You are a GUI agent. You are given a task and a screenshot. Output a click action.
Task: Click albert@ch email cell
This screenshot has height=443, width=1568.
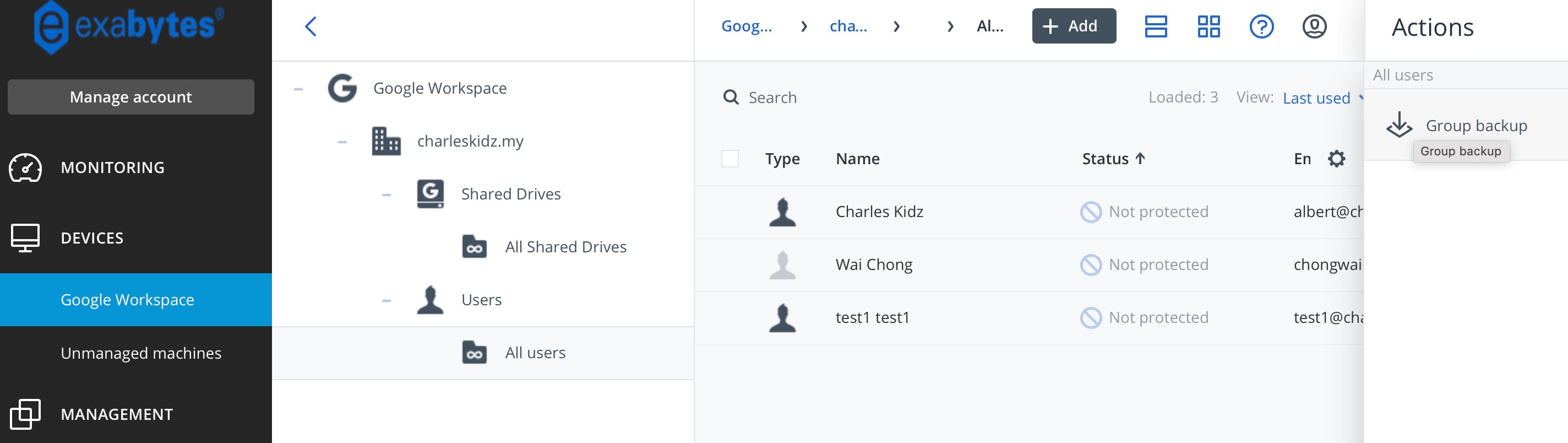pos(1328,212)
